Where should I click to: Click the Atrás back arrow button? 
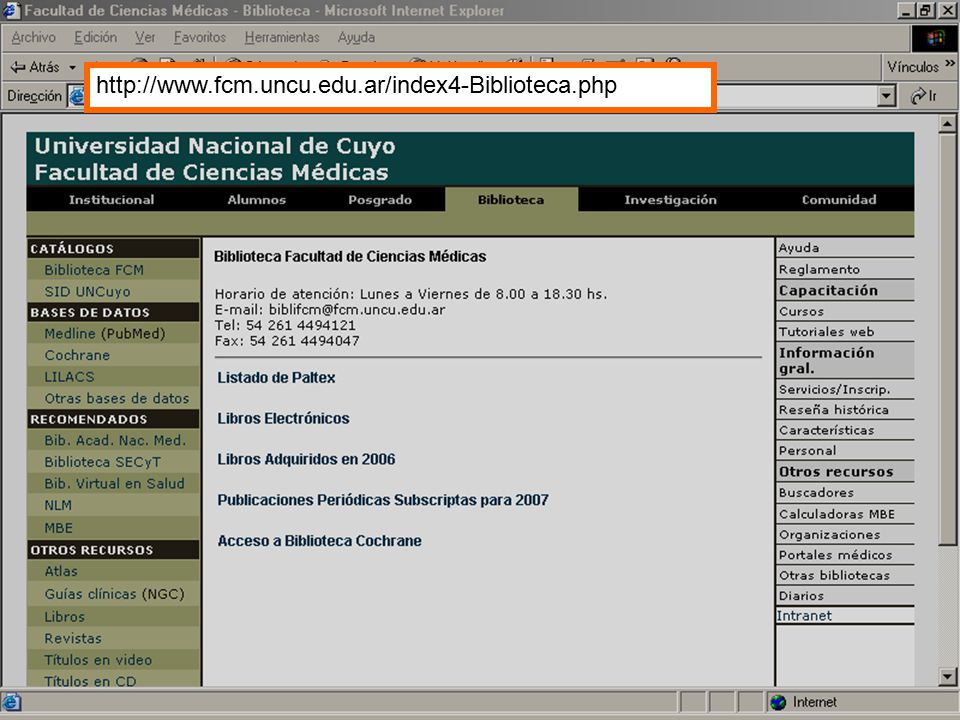pos(35,67)
